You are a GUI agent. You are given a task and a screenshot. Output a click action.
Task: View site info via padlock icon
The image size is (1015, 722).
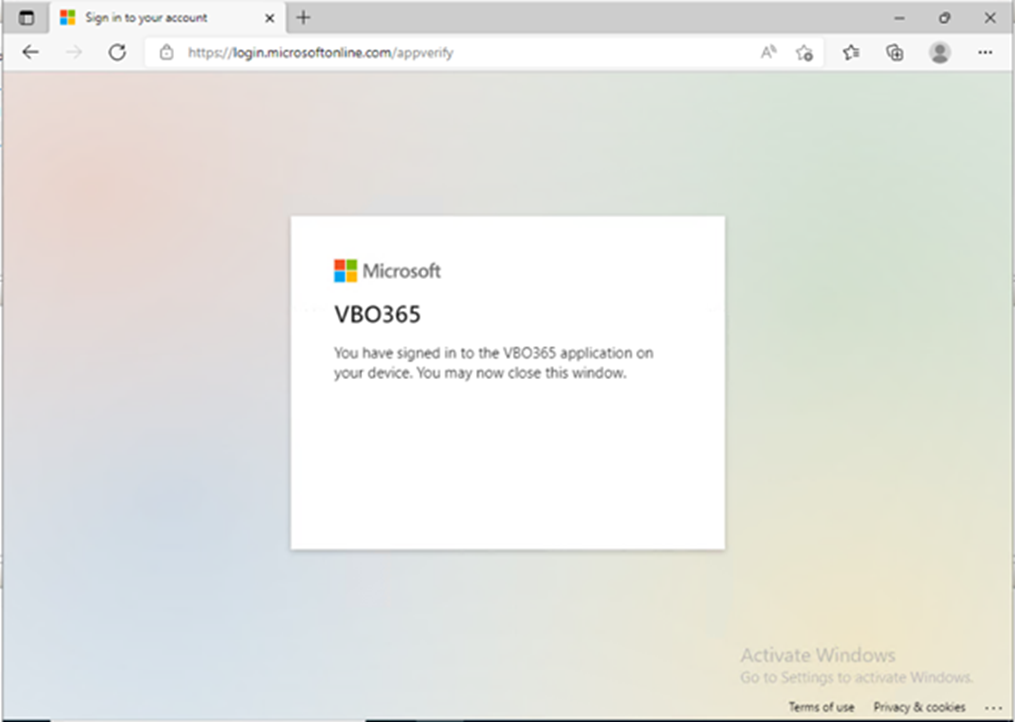click(x=166, y=52)
